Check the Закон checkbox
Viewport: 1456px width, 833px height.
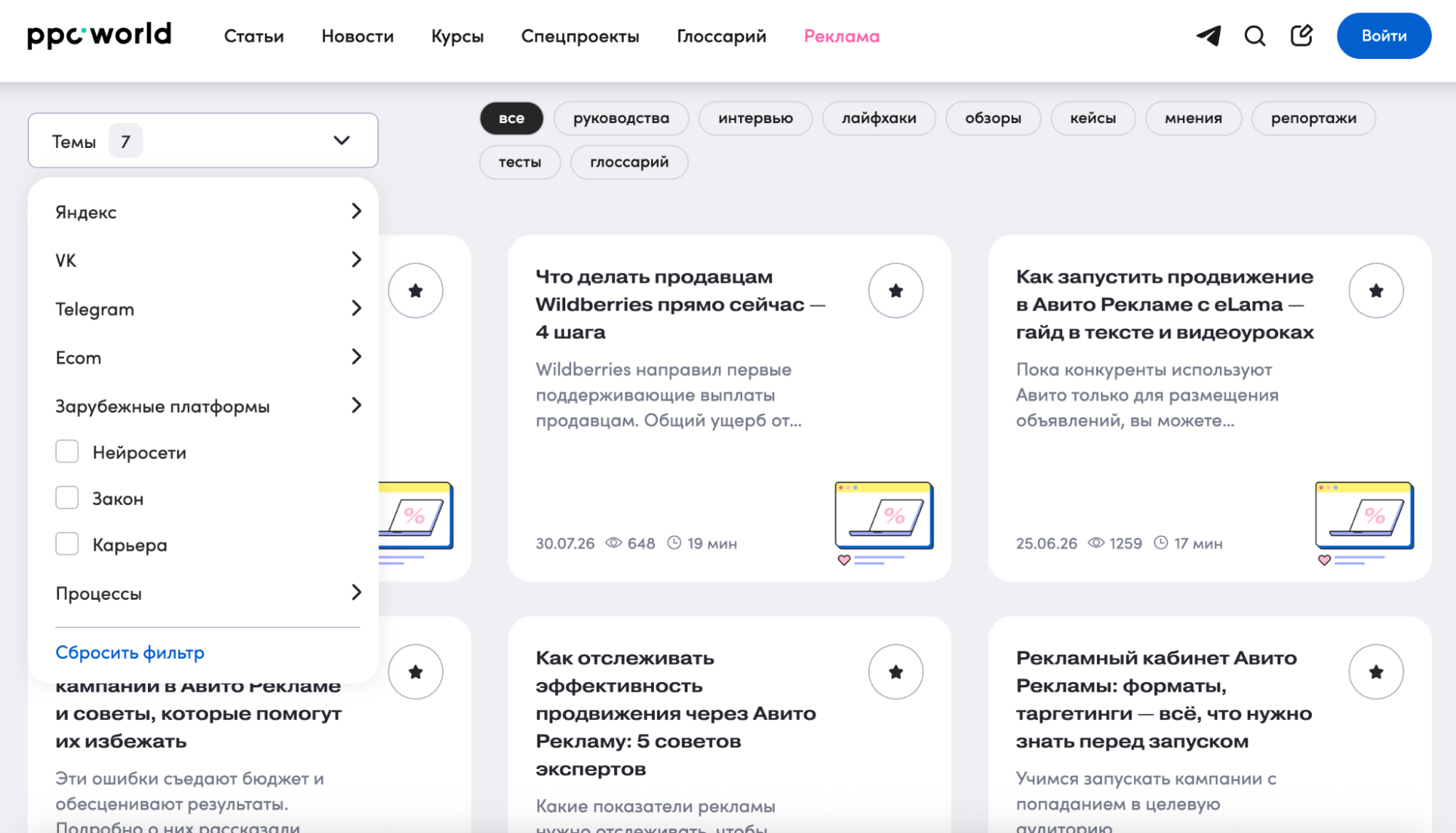(x=67, y=498)
